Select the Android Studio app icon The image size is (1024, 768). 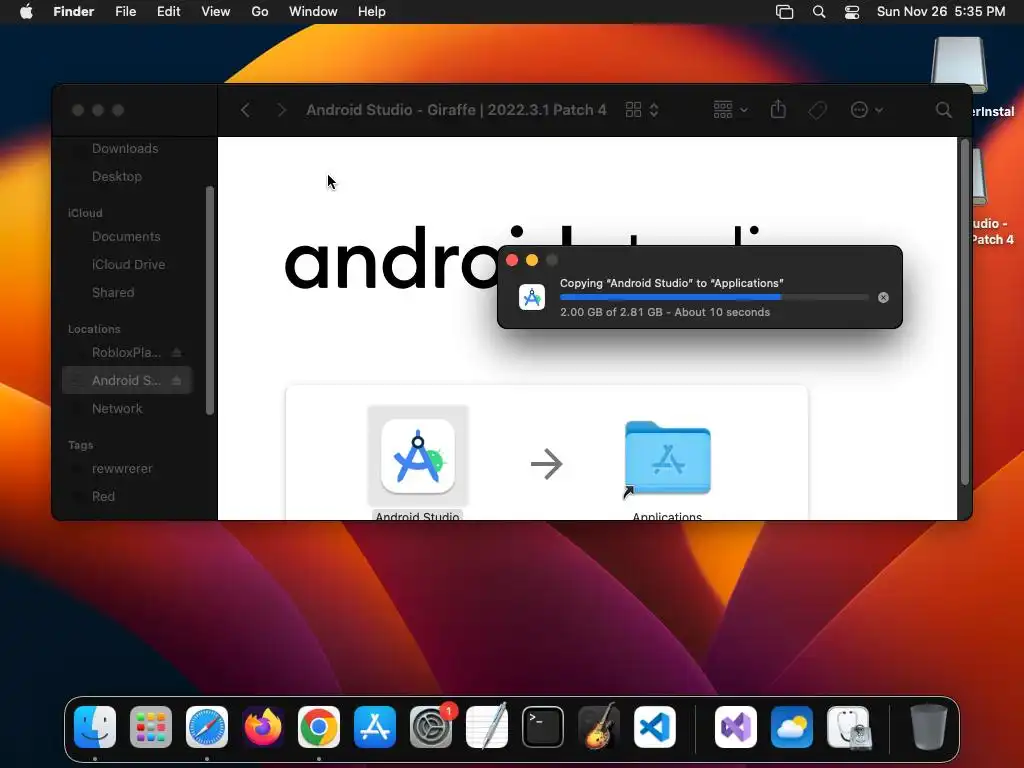click(x=418, y=456)
